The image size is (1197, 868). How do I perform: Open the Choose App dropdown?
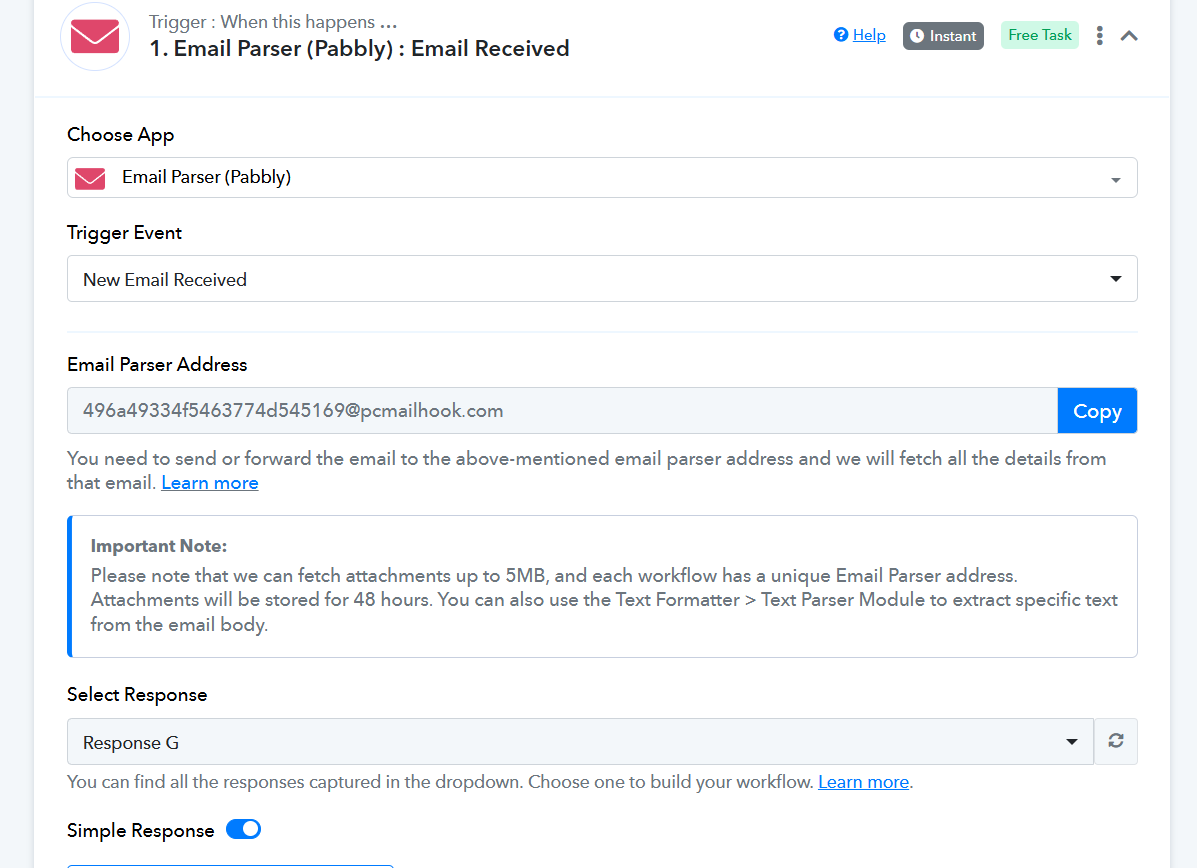coord(602,178)
